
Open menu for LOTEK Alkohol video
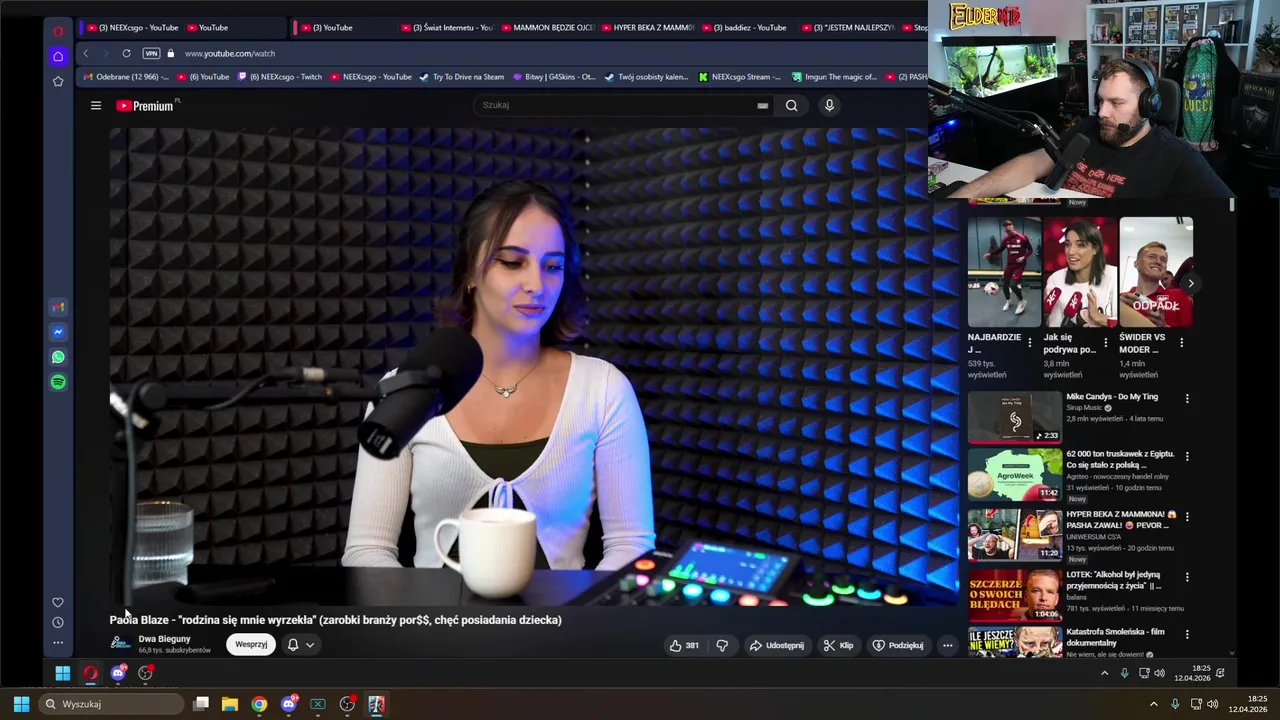coord(1187,577)
